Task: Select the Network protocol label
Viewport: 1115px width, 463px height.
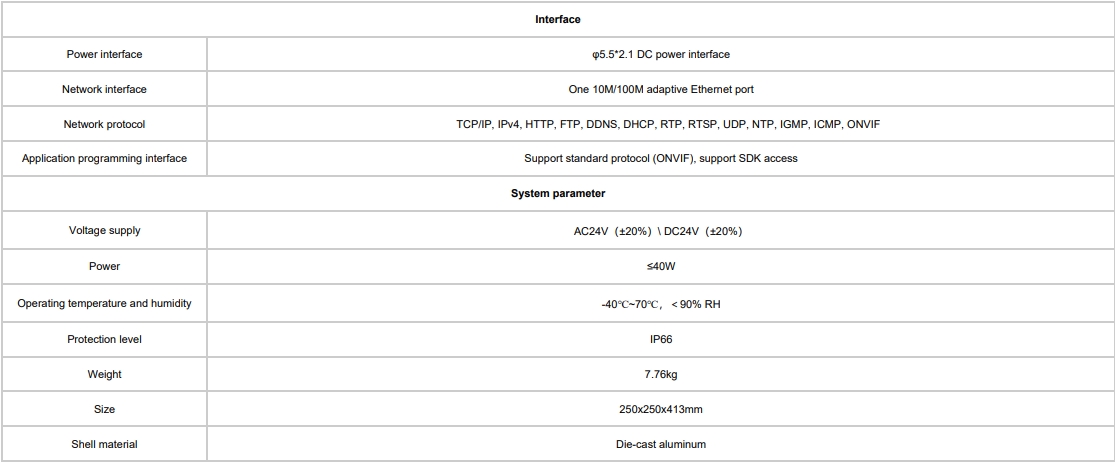Action: (104, 124)
